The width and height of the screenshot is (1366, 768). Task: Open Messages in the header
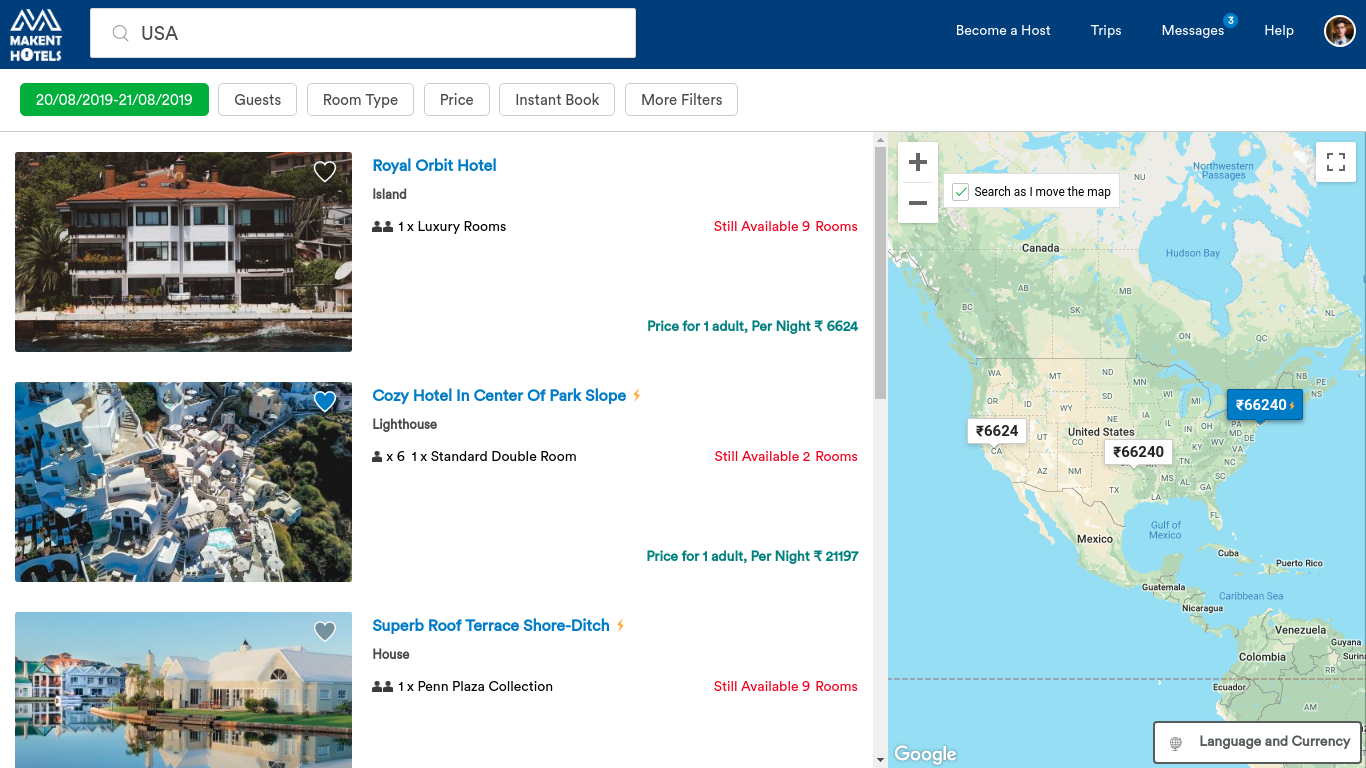click(1193, 31)
